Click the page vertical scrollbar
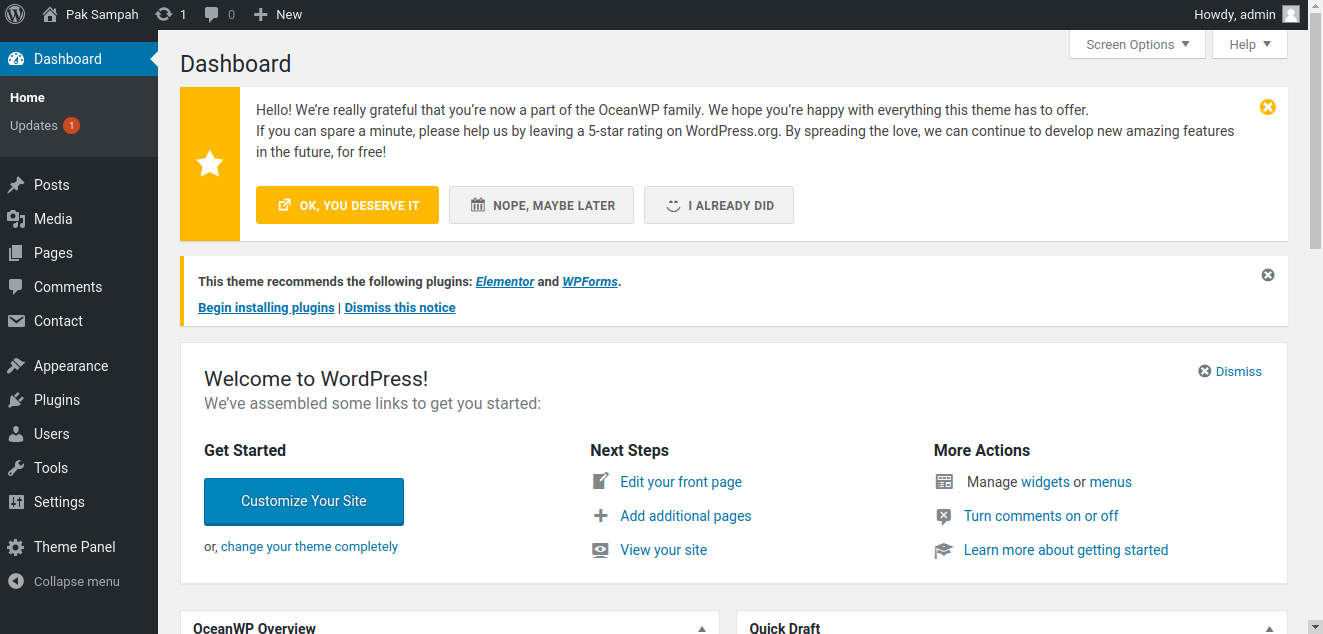This screenshot has height=634, width=1323. tap(1315, 140)
